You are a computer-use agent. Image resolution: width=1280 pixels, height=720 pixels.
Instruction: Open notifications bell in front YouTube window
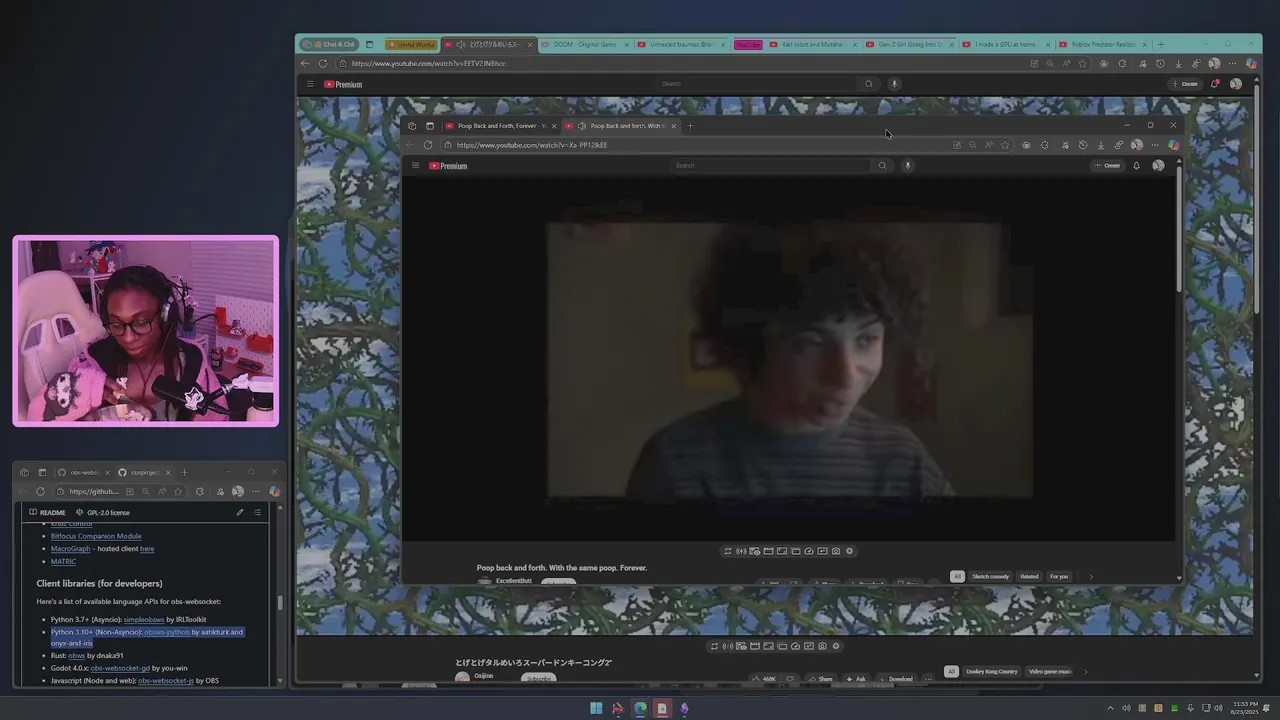point(1136,166)
